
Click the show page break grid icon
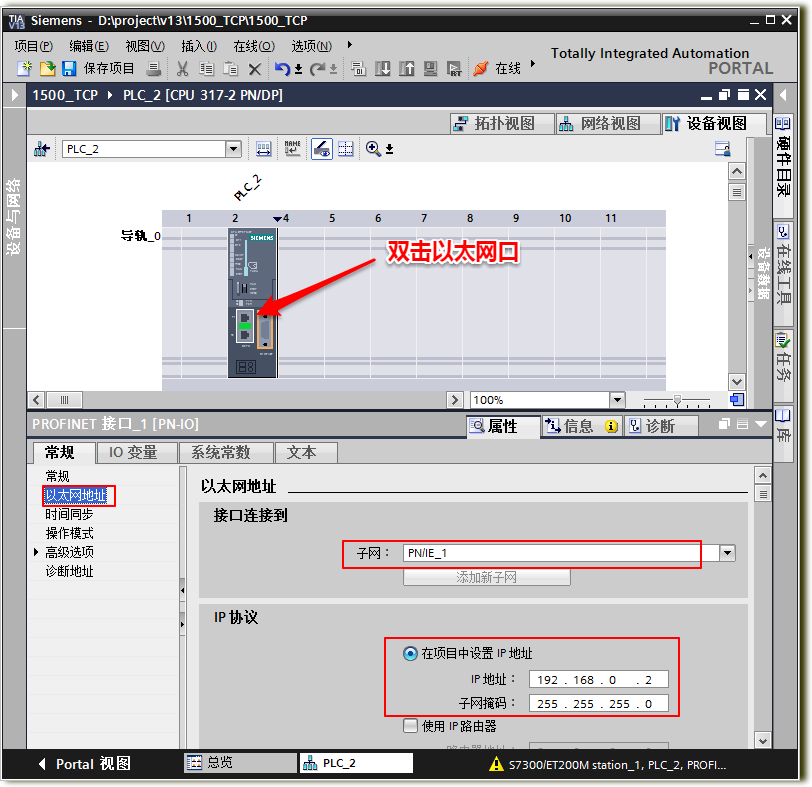pyautogui.click(x=345, y=149)
